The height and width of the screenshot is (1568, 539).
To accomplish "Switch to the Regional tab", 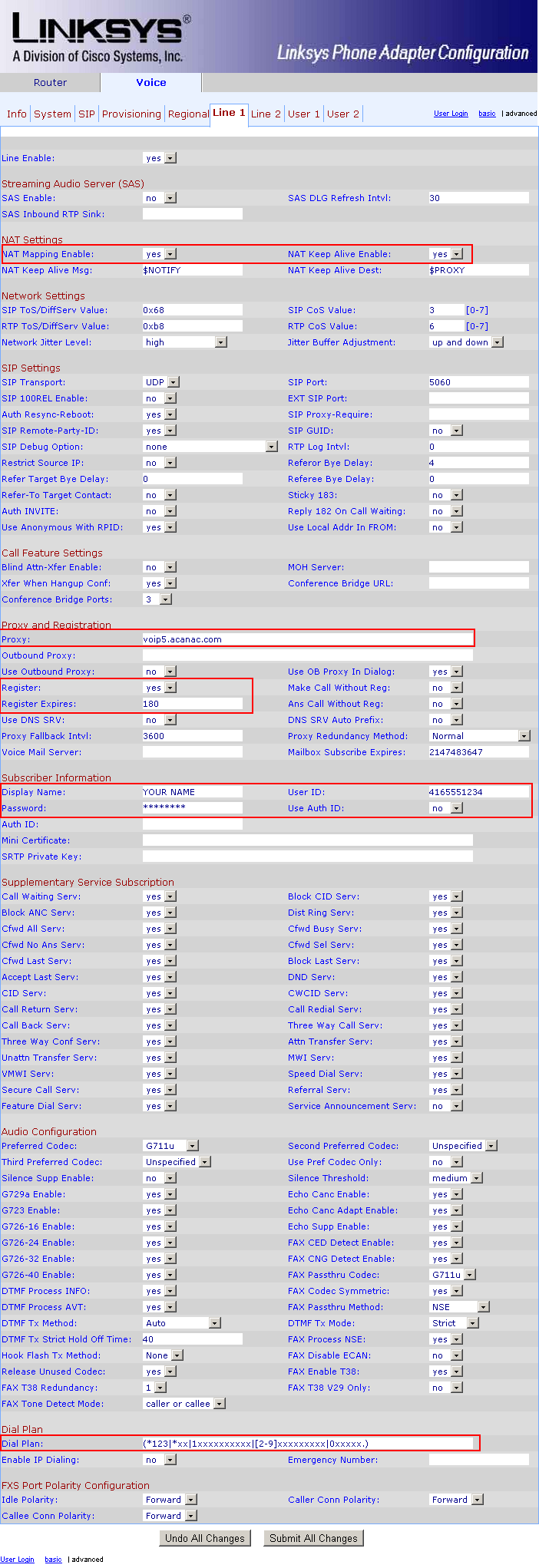I will coord(188,114).
